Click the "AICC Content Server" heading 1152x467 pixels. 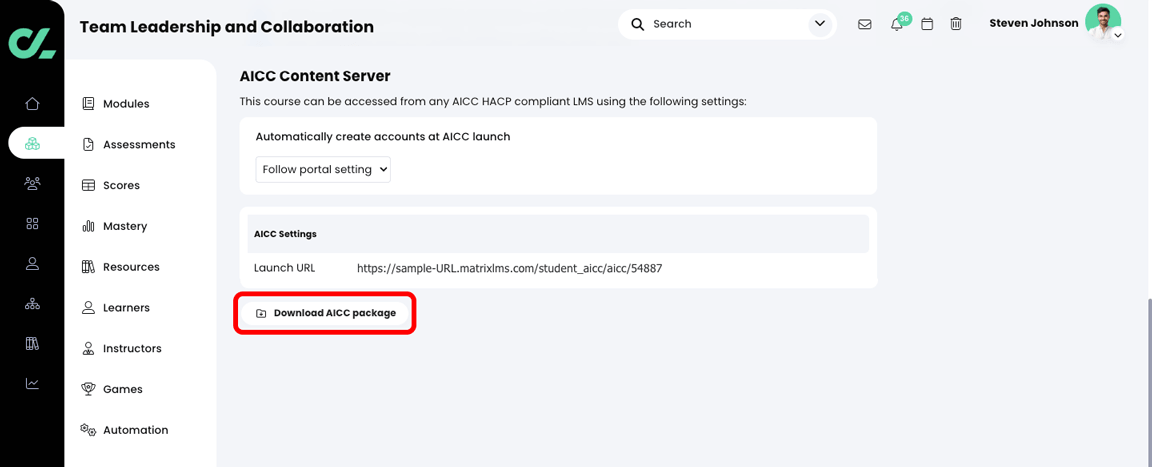pyautogui.click(x=315, y=76)
